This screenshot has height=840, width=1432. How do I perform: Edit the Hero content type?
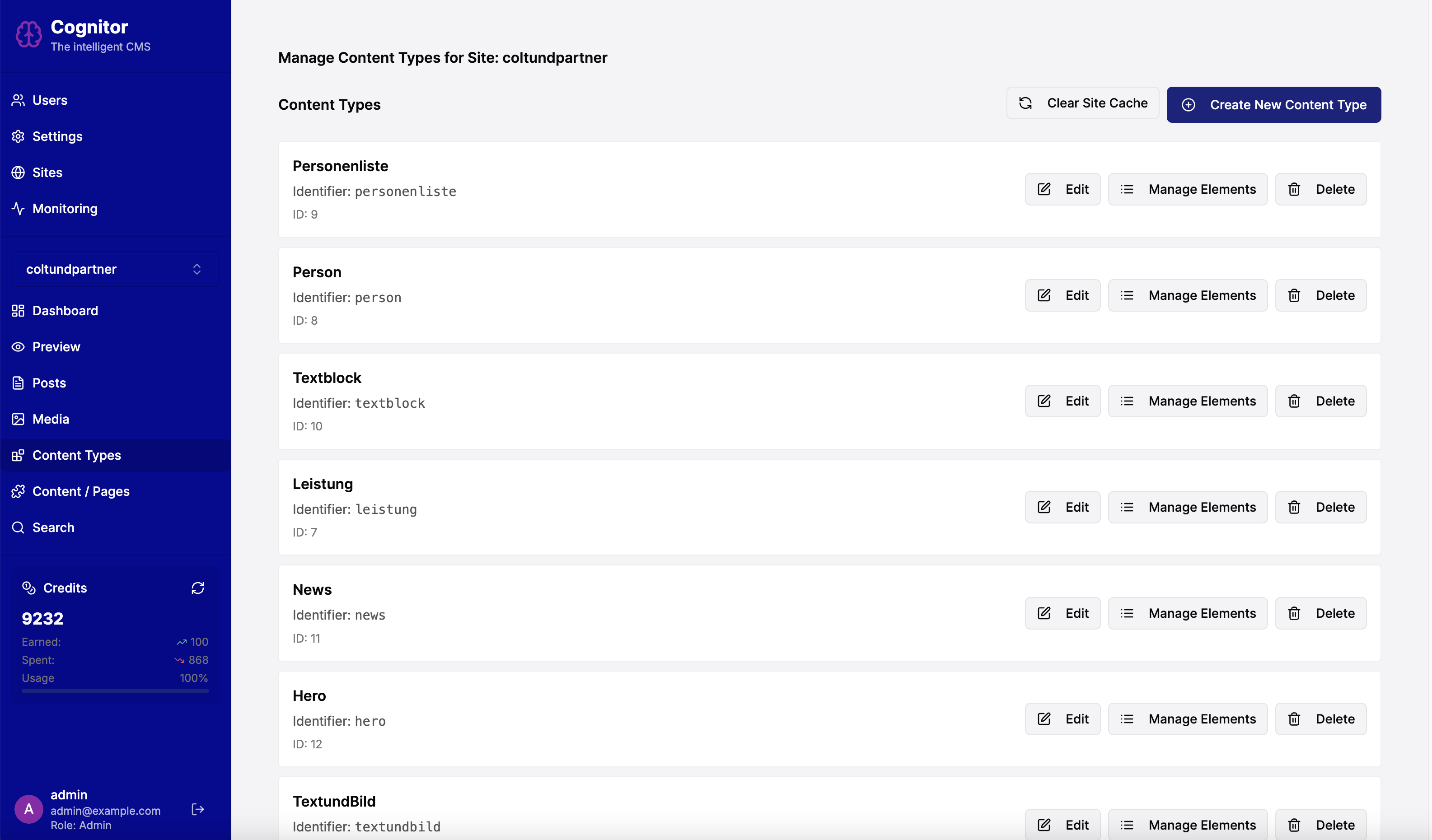(x=1062, y=719)
